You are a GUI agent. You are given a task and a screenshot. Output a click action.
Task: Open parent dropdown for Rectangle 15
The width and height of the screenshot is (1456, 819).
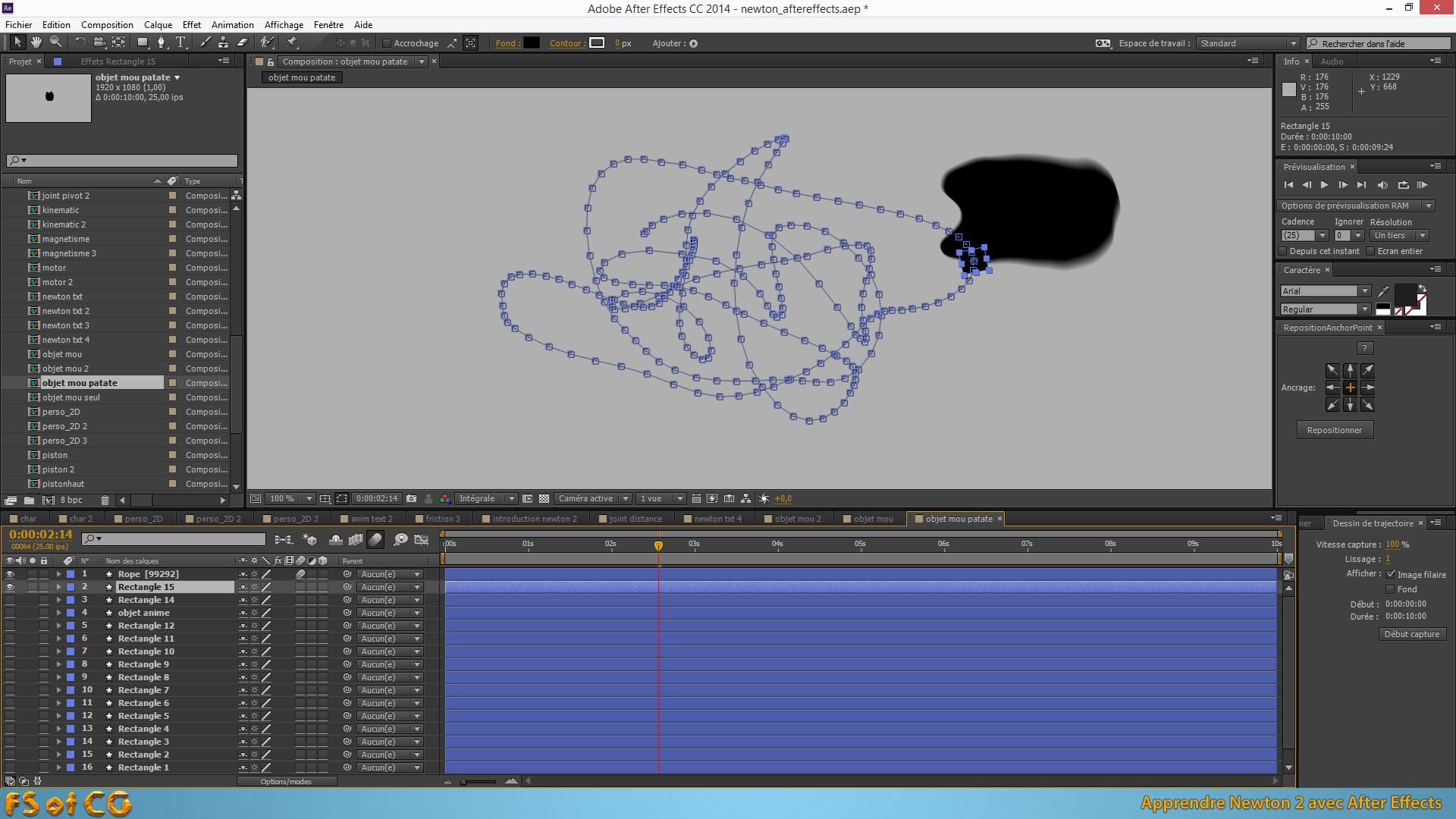(x=390, y=587)
